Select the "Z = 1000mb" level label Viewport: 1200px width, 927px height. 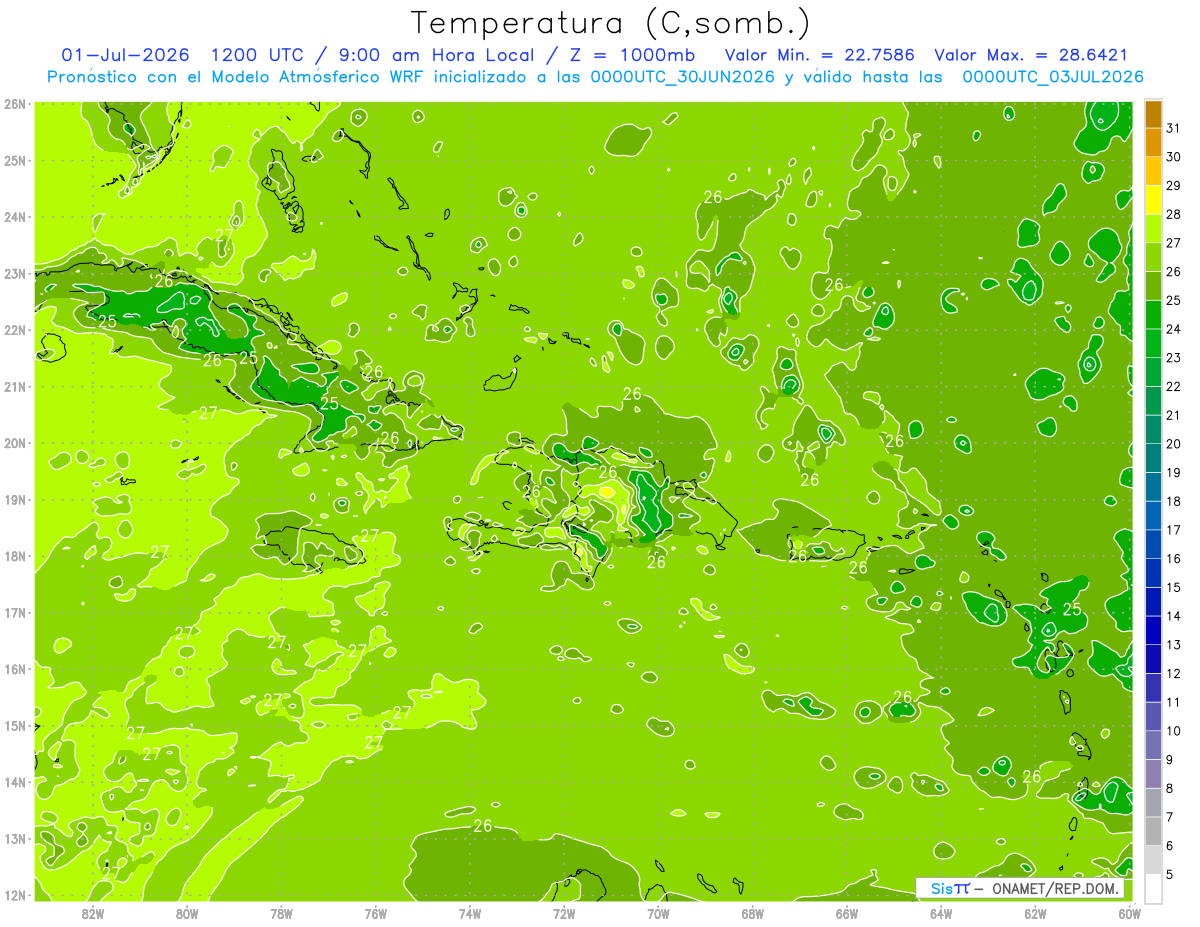tap(629, 55)
